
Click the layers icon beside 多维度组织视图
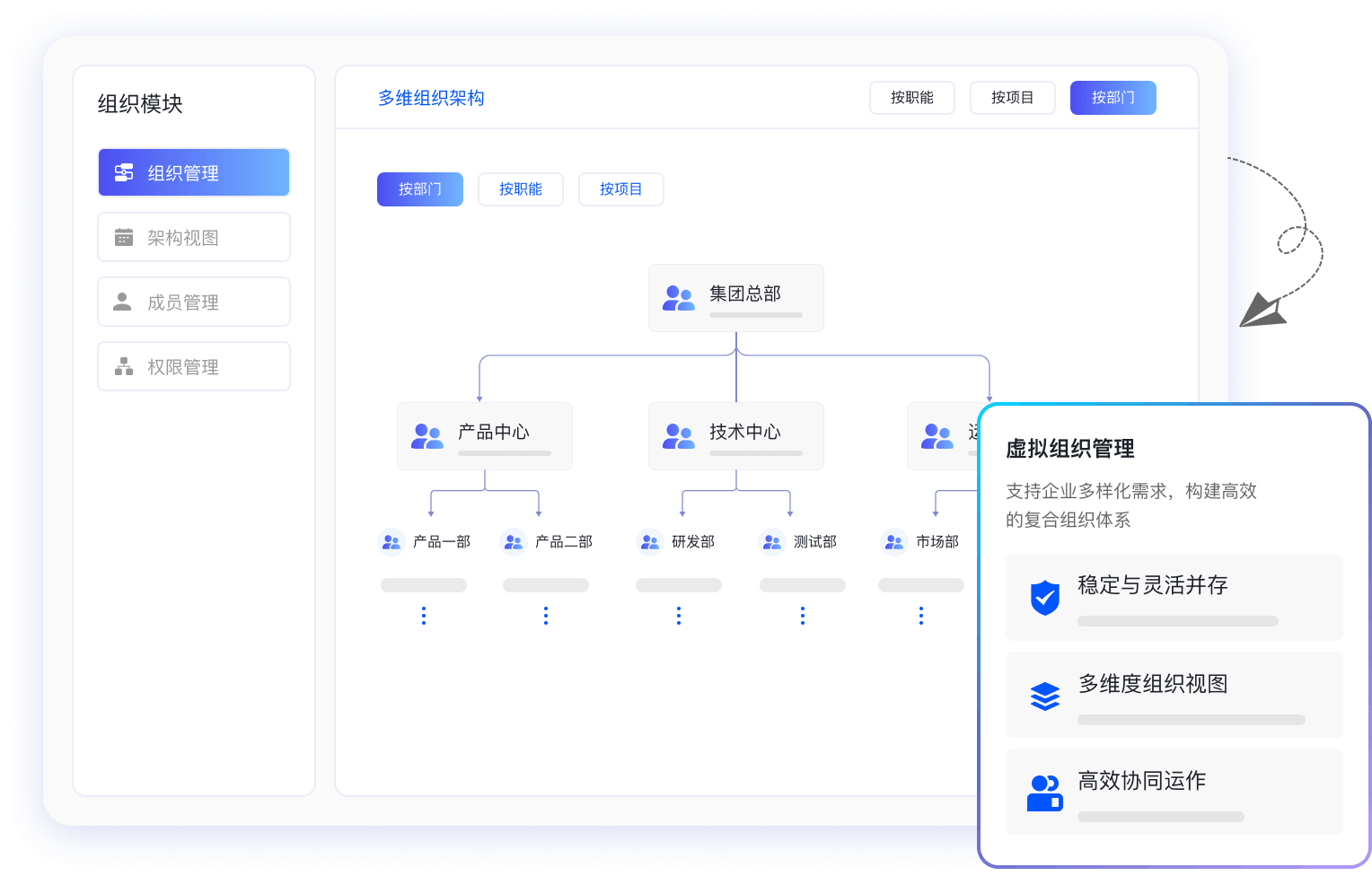(1045, 696)
